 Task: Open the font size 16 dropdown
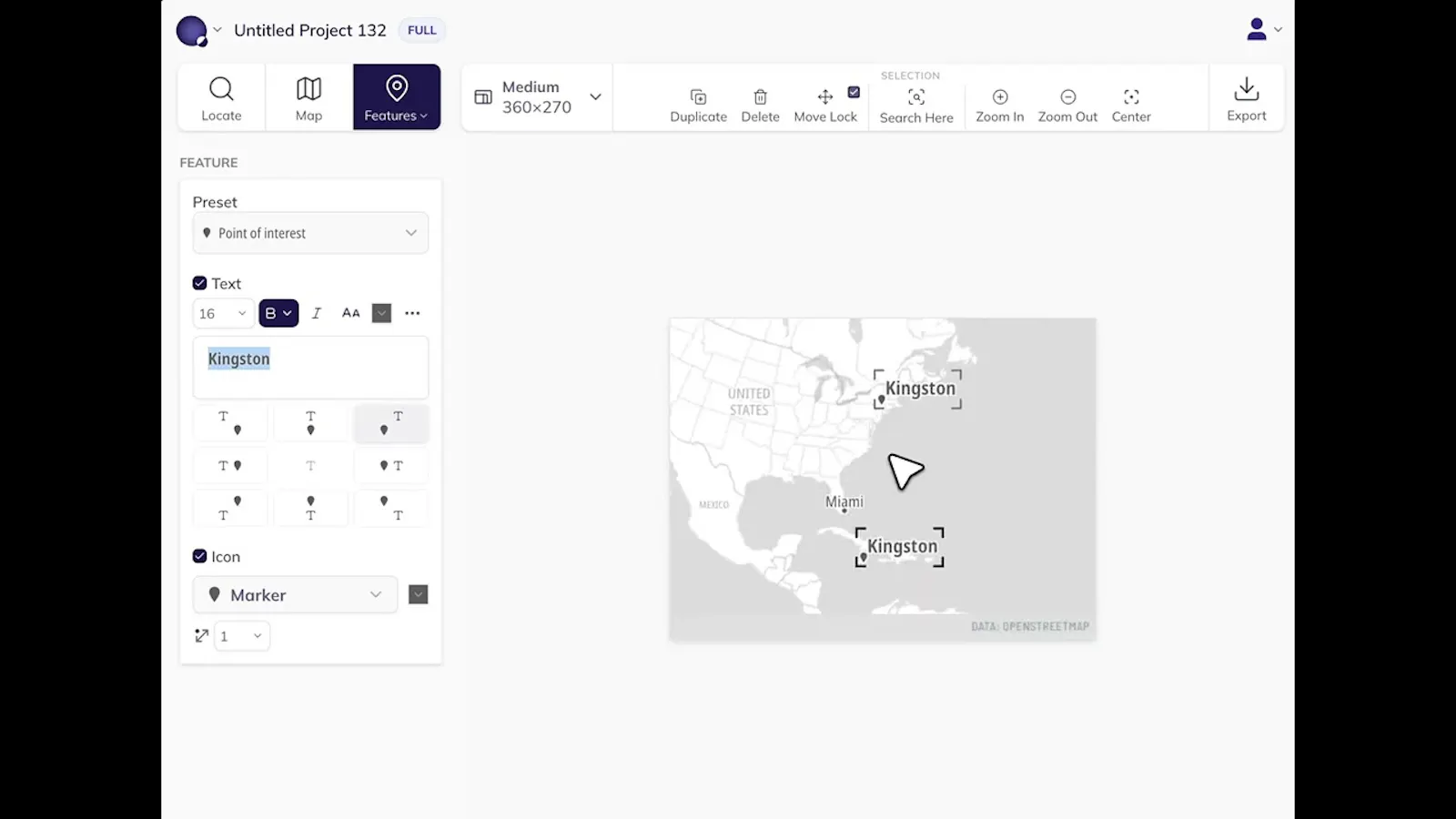(x=223, y=313)
